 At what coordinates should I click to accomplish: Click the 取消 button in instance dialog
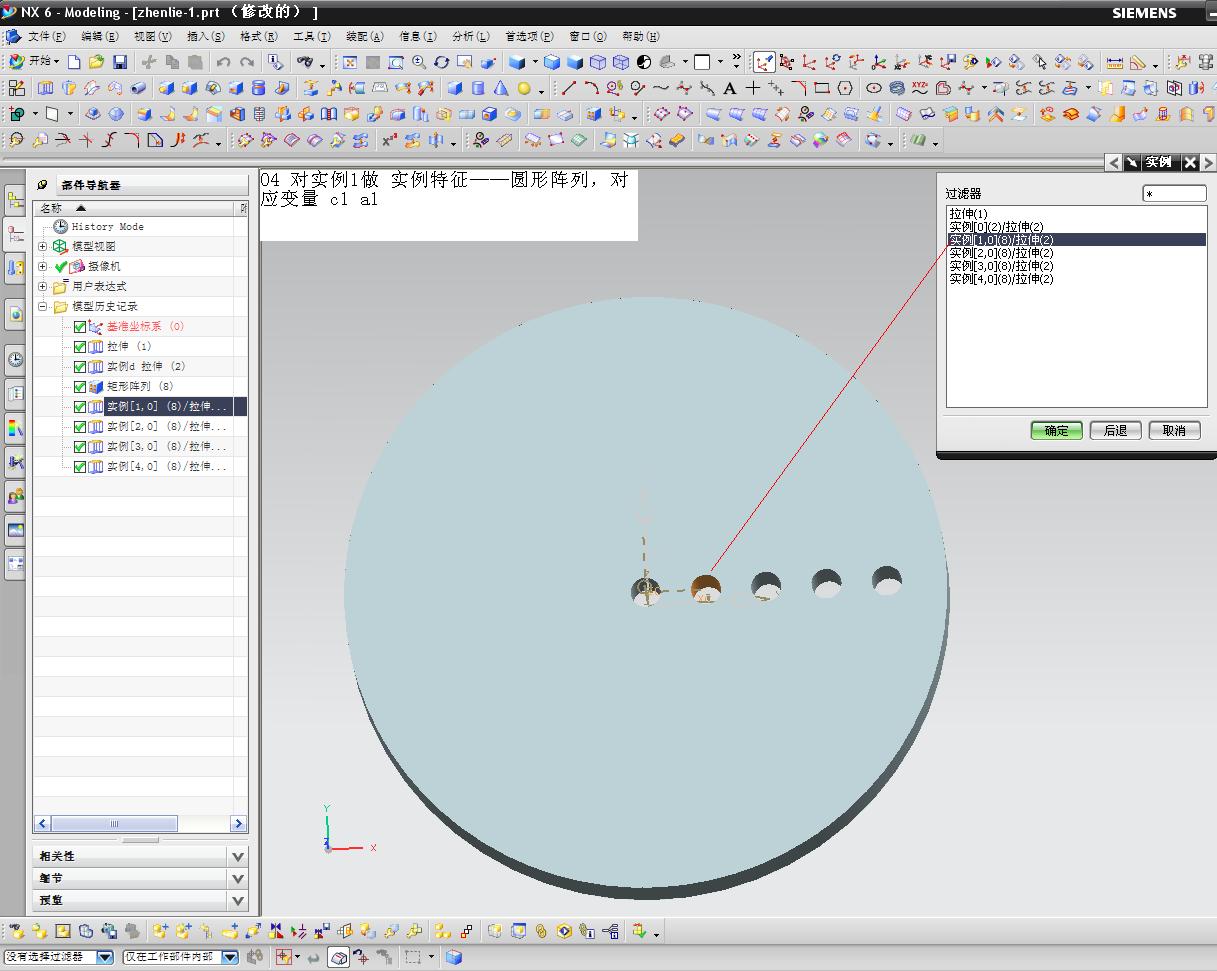[x=1174, y=431]
